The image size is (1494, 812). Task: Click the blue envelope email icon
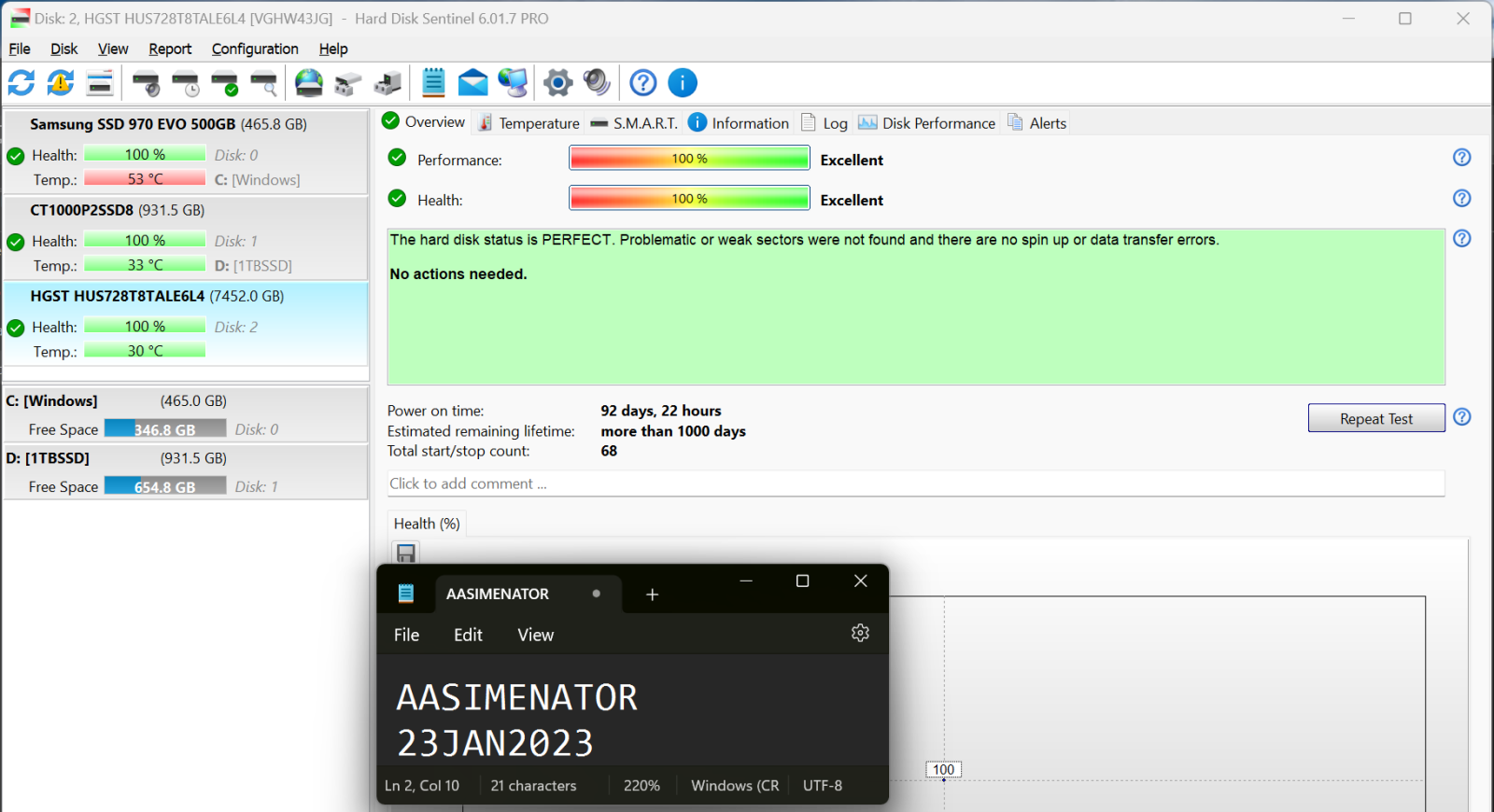tap(473, 83)
